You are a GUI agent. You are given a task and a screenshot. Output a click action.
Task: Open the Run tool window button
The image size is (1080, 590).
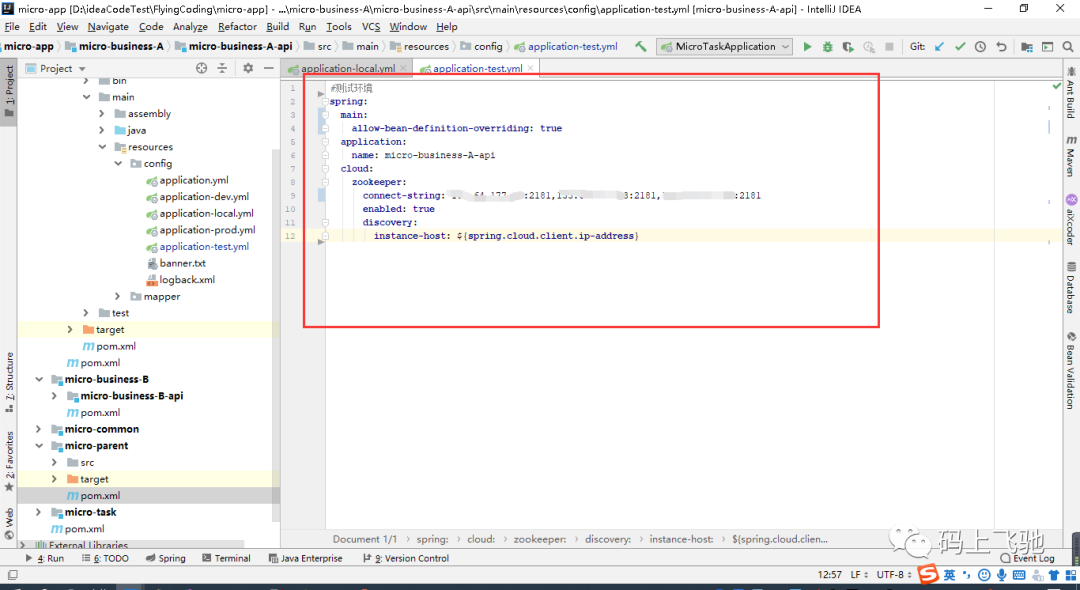click(x=45, y=558)
